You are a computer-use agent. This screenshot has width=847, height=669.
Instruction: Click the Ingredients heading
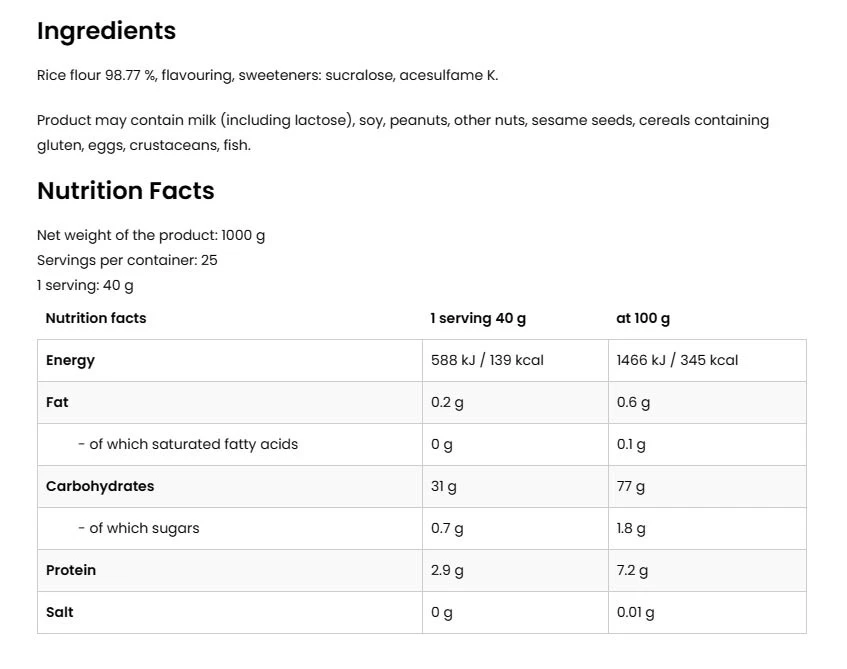106,31
